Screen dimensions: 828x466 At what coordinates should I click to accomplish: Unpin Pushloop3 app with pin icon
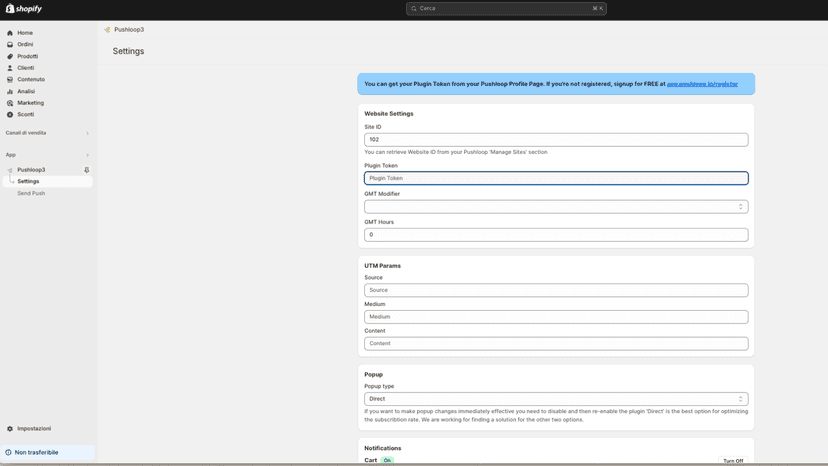click(x=87, y=170)
